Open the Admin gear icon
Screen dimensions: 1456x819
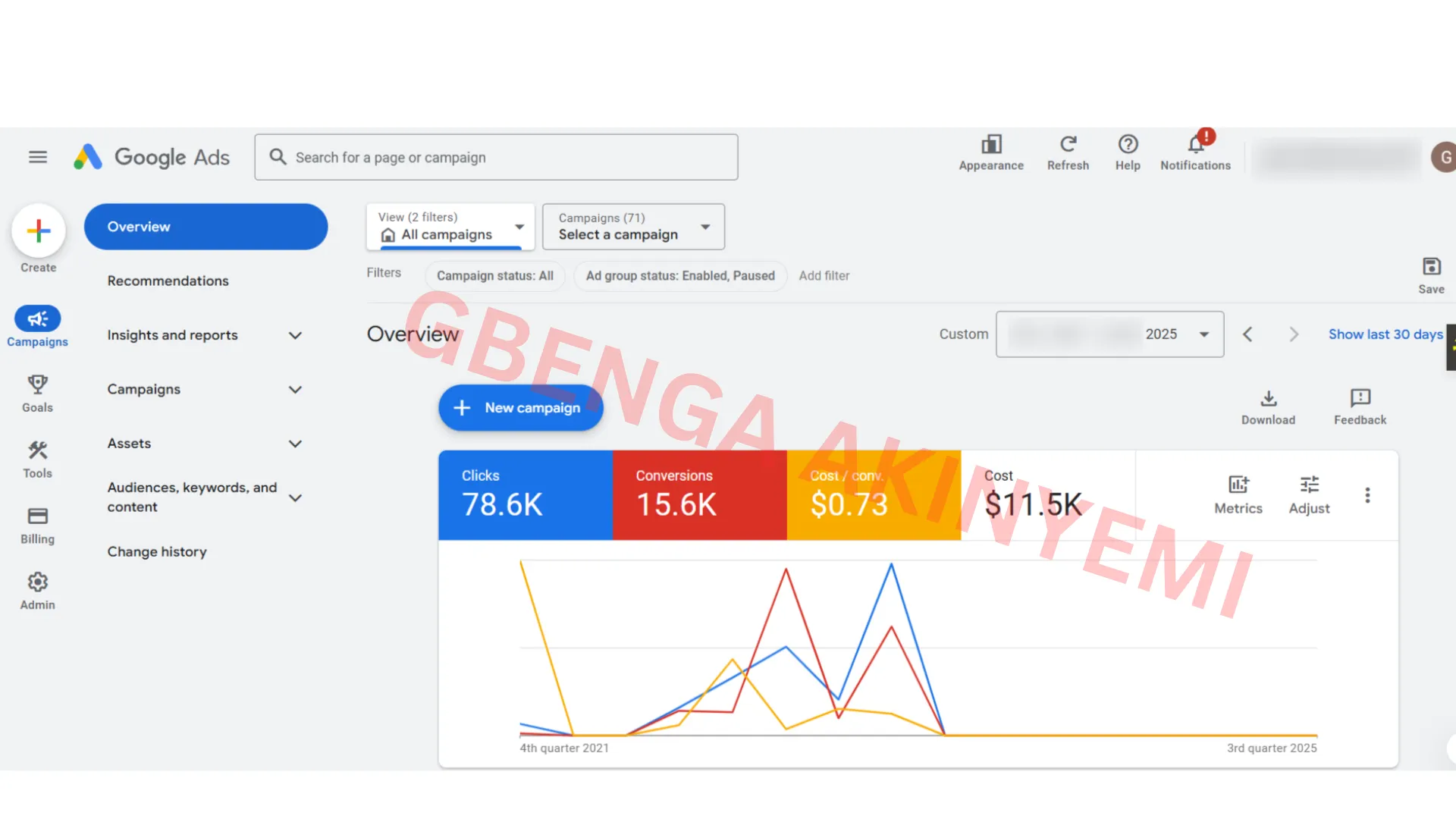click(37, 582)
